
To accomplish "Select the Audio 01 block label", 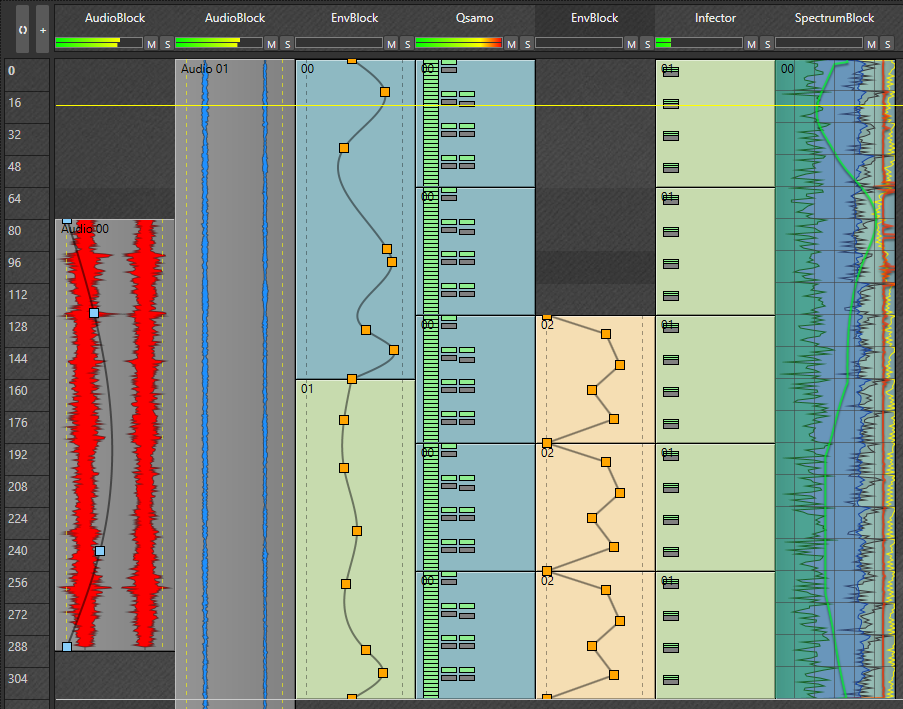I will [202, 68].
